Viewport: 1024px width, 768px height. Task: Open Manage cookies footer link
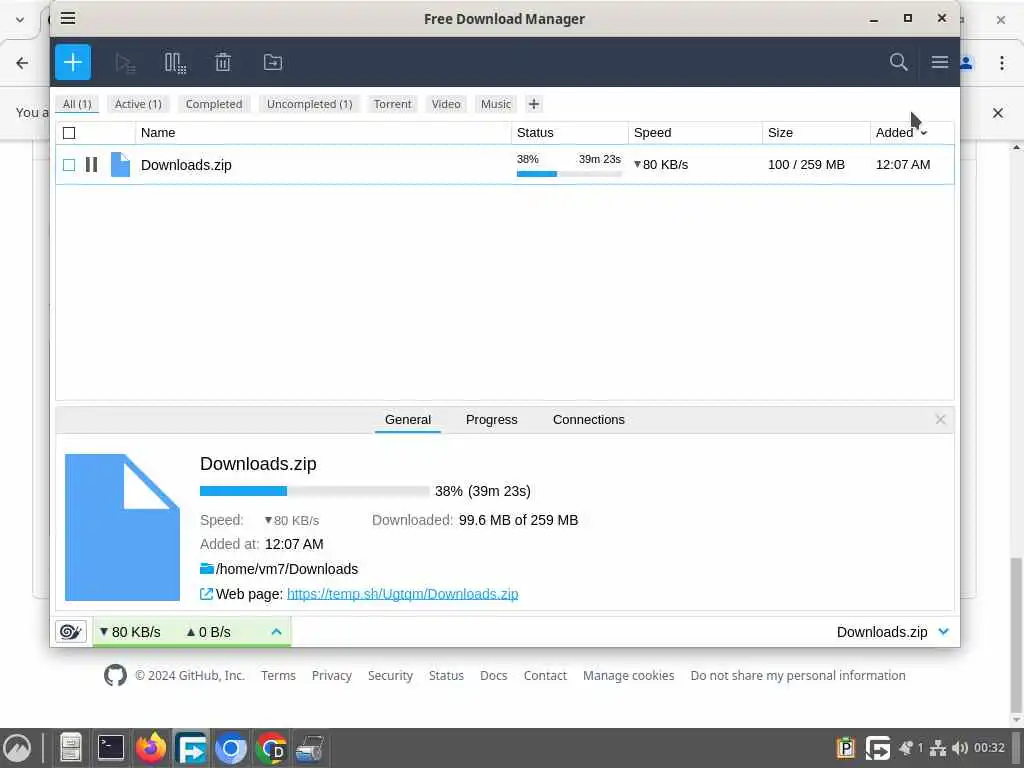(628, 675)
